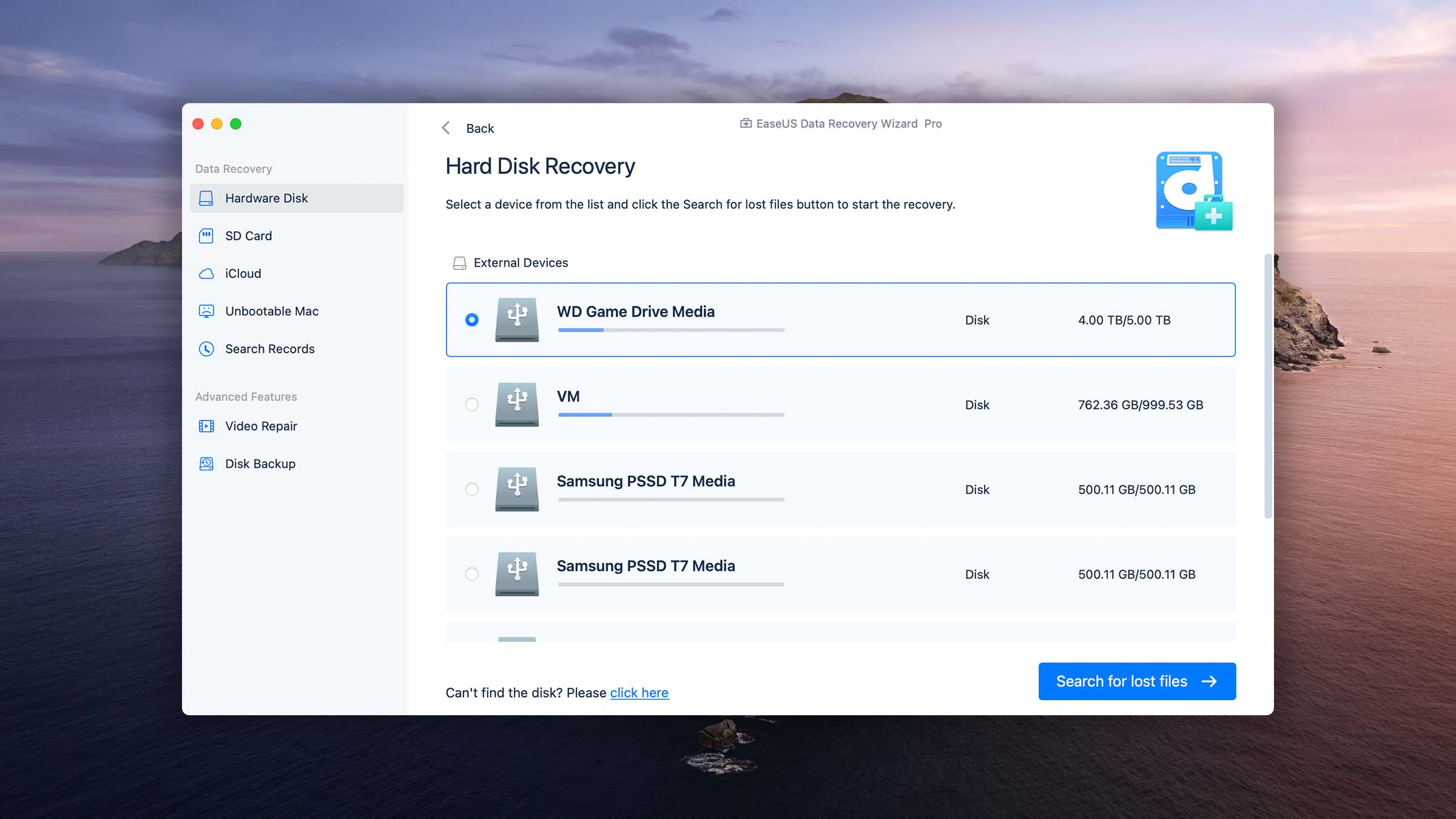Viewport: 1456px width, 819px height.
Task: Click WD Game Drive usage bar
Action: tap(671, 330)
